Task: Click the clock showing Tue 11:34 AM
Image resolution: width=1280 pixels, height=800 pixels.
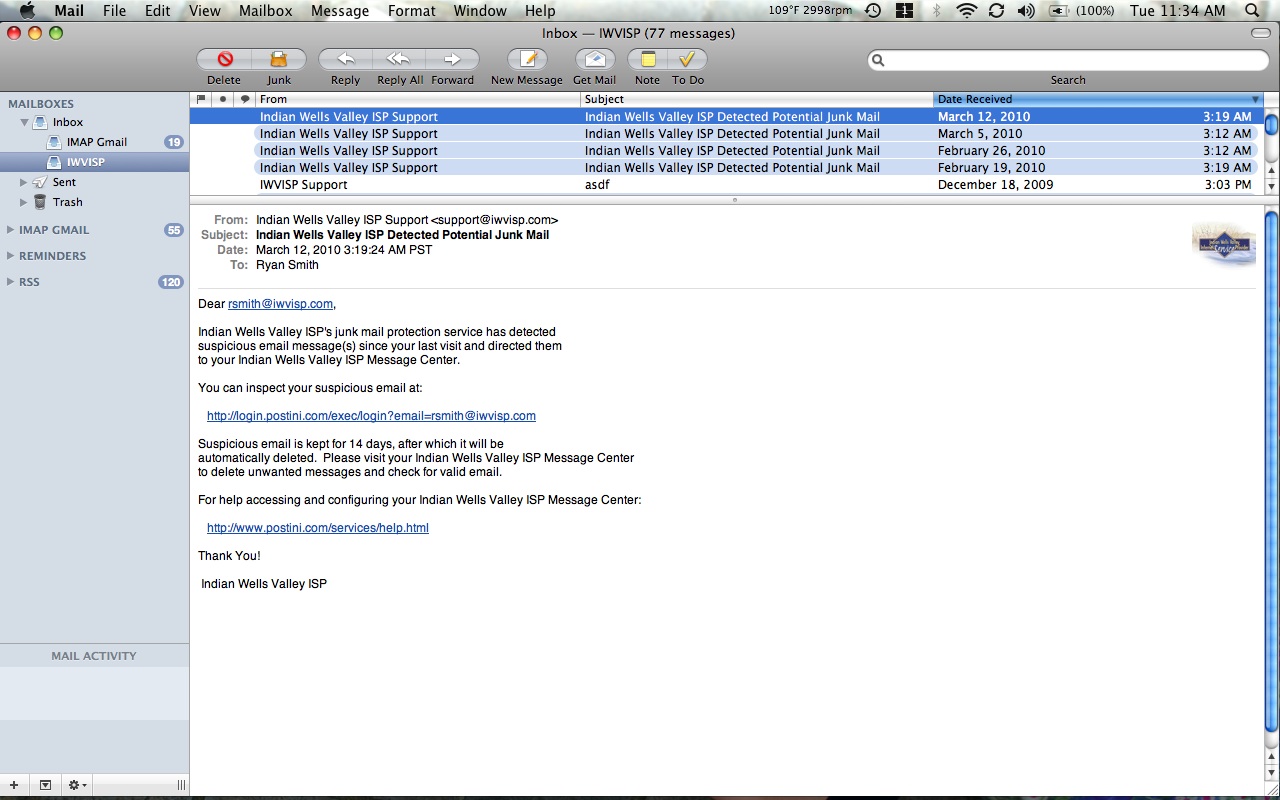Action: (1177, 11)
